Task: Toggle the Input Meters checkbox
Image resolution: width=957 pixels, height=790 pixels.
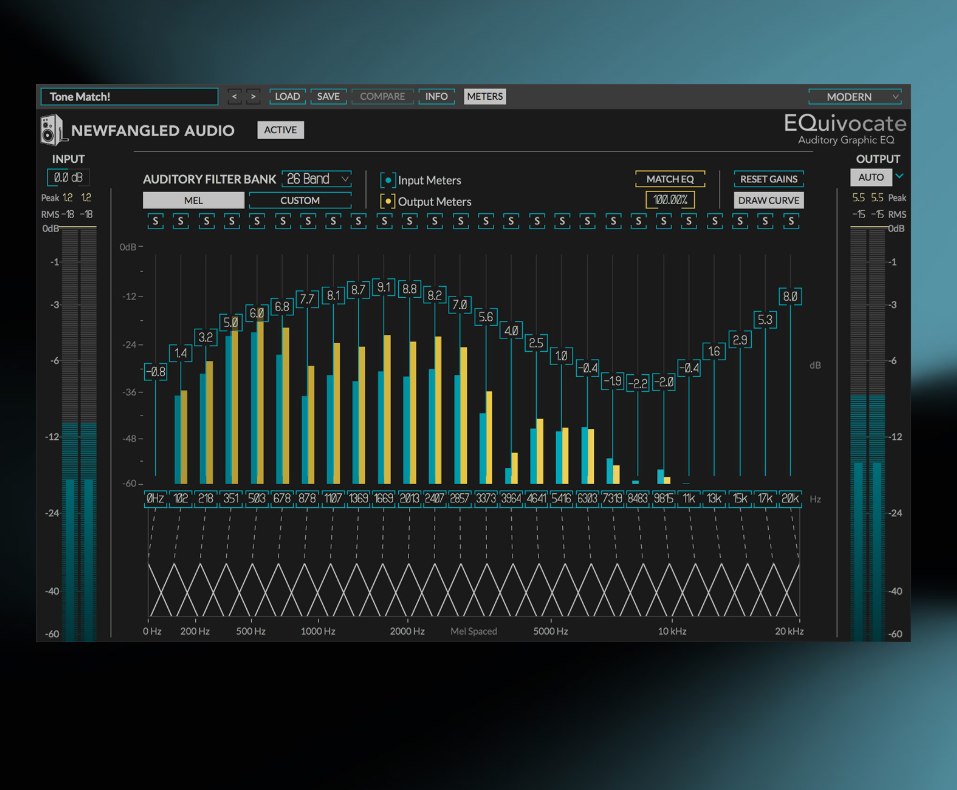Action: tap(388, 180)
